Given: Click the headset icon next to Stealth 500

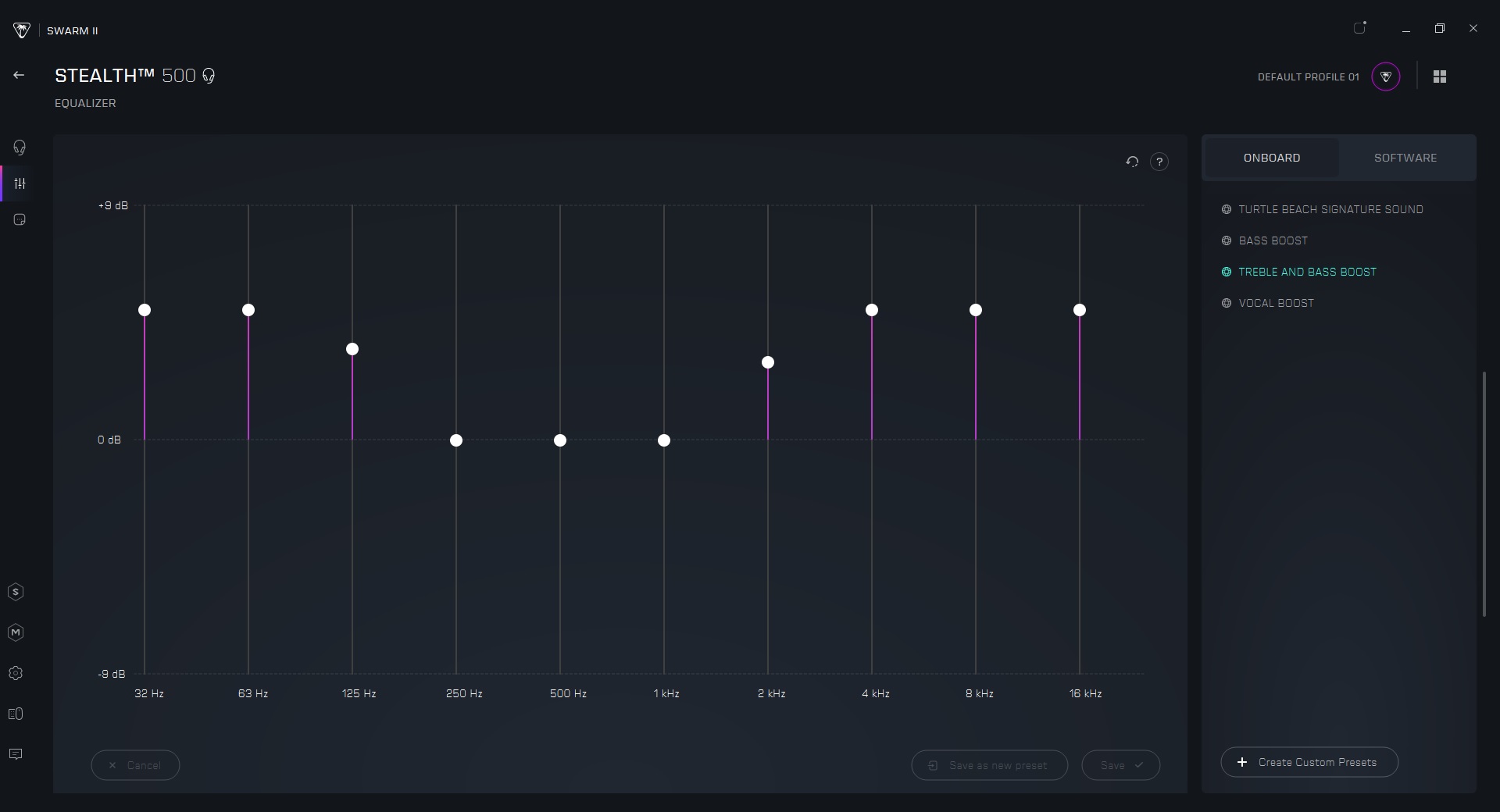Looking at the screenshot, I should click(x=209, y=76).
